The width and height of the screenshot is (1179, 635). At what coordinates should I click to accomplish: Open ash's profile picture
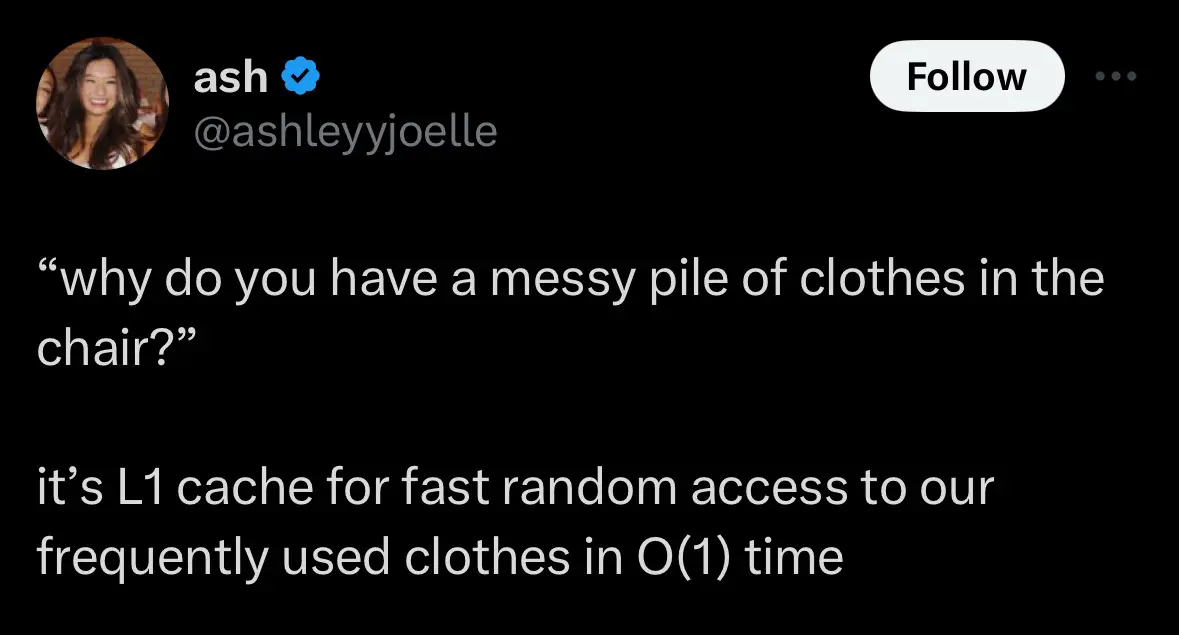pyautogui.click(x=101, y=103)
